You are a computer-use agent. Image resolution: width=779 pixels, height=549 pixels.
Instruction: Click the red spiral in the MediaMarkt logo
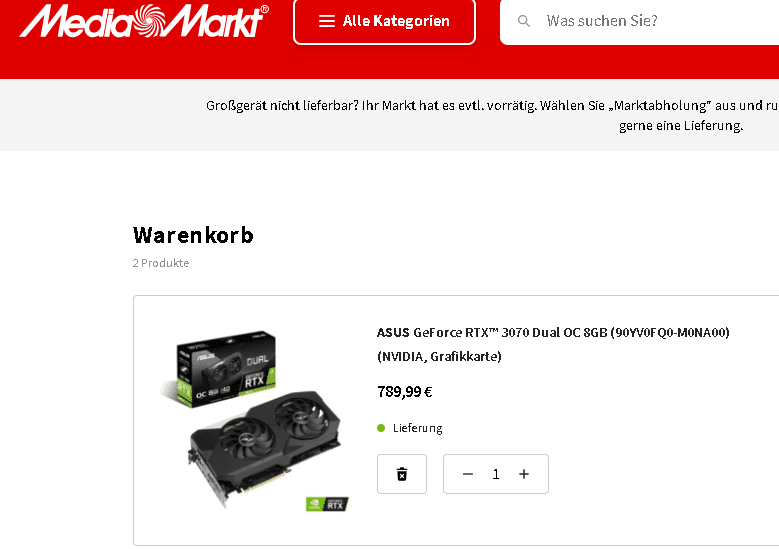pos(149,20)
